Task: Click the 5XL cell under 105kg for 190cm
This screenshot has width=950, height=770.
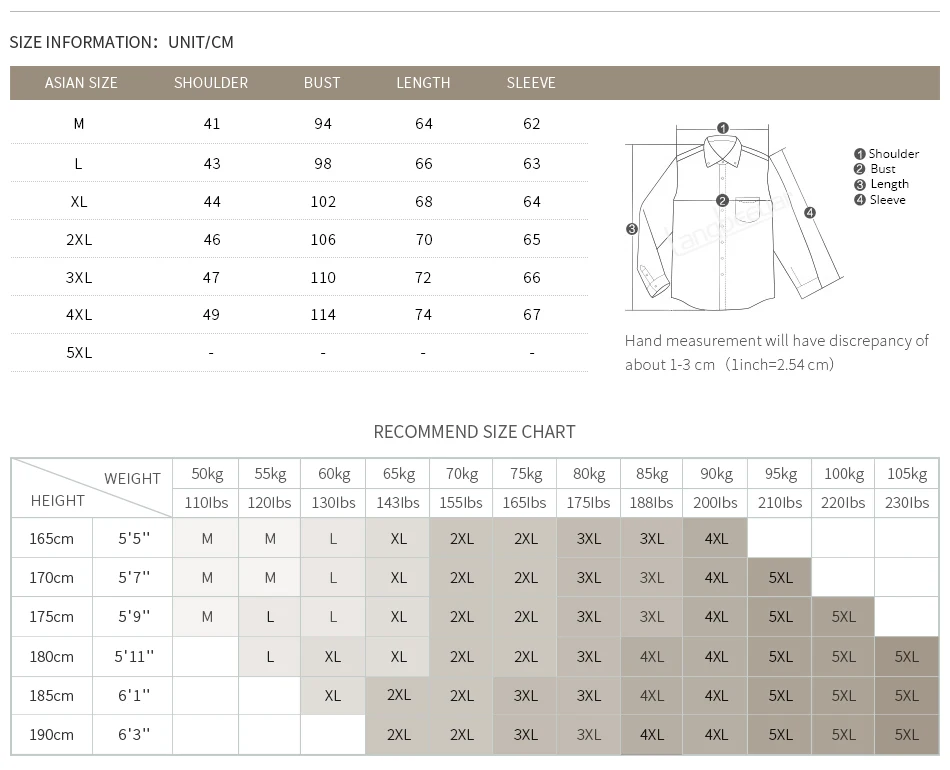Action: coord(906,735)
